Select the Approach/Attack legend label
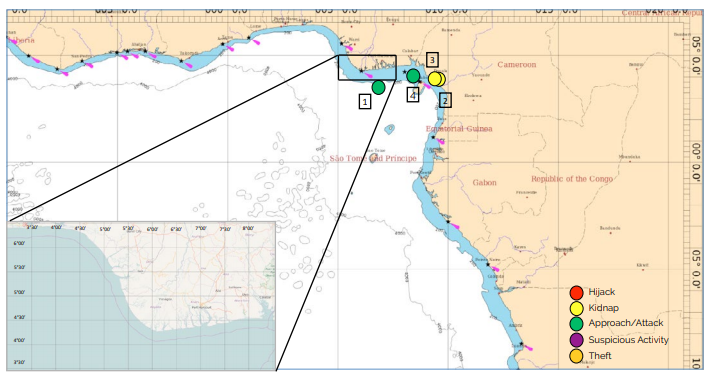 pos(626,323)
